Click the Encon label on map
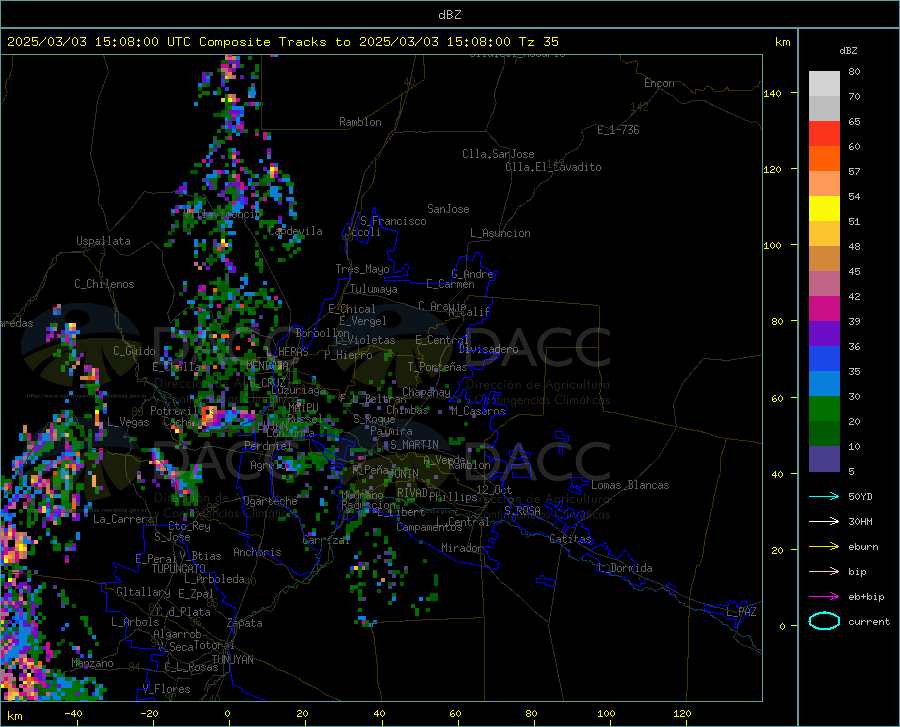The height and width of the screenshot is (727, 900). point(659,83)
